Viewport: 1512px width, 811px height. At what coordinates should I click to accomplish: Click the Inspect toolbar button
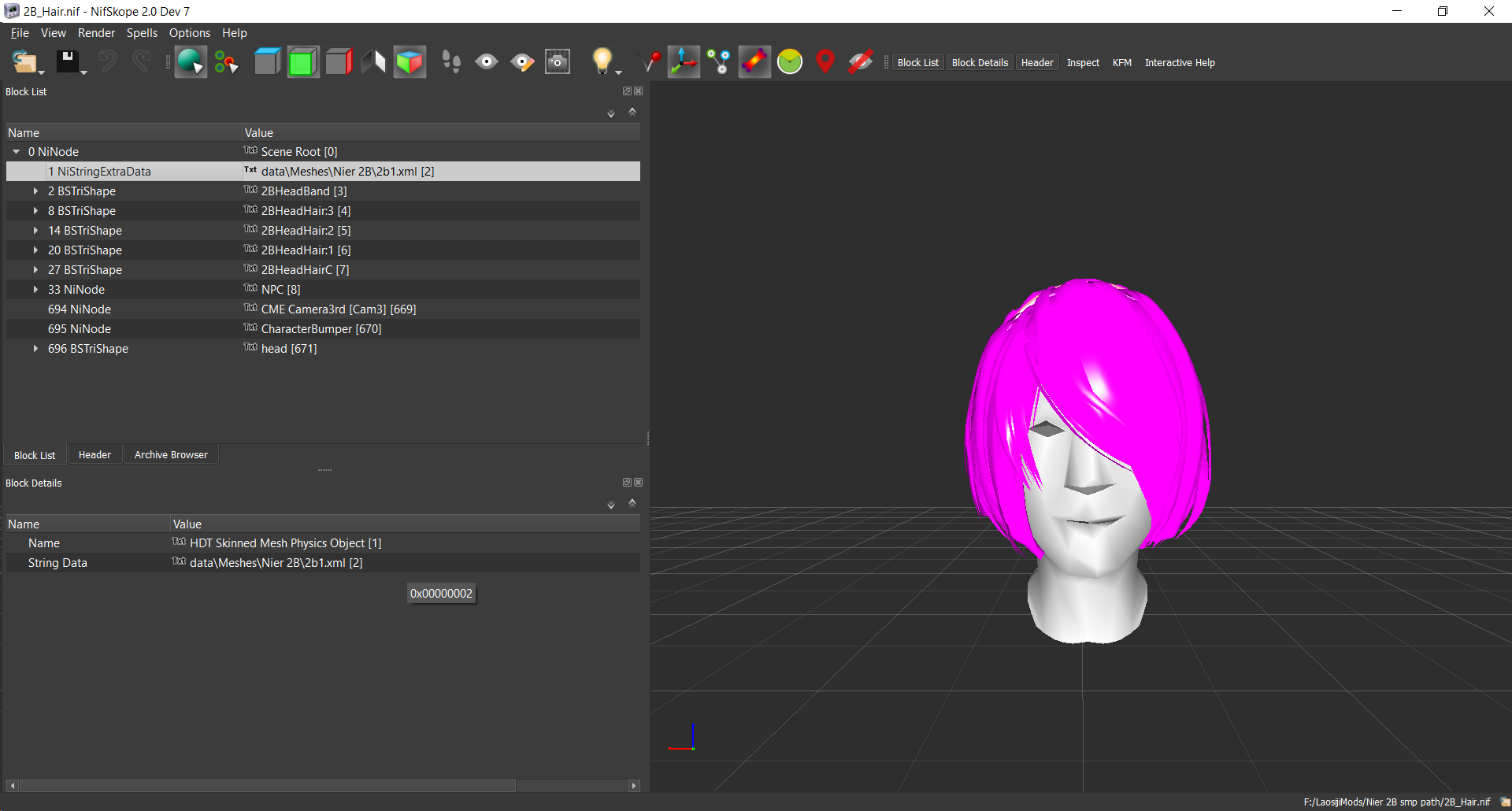tap(1083, 62)
